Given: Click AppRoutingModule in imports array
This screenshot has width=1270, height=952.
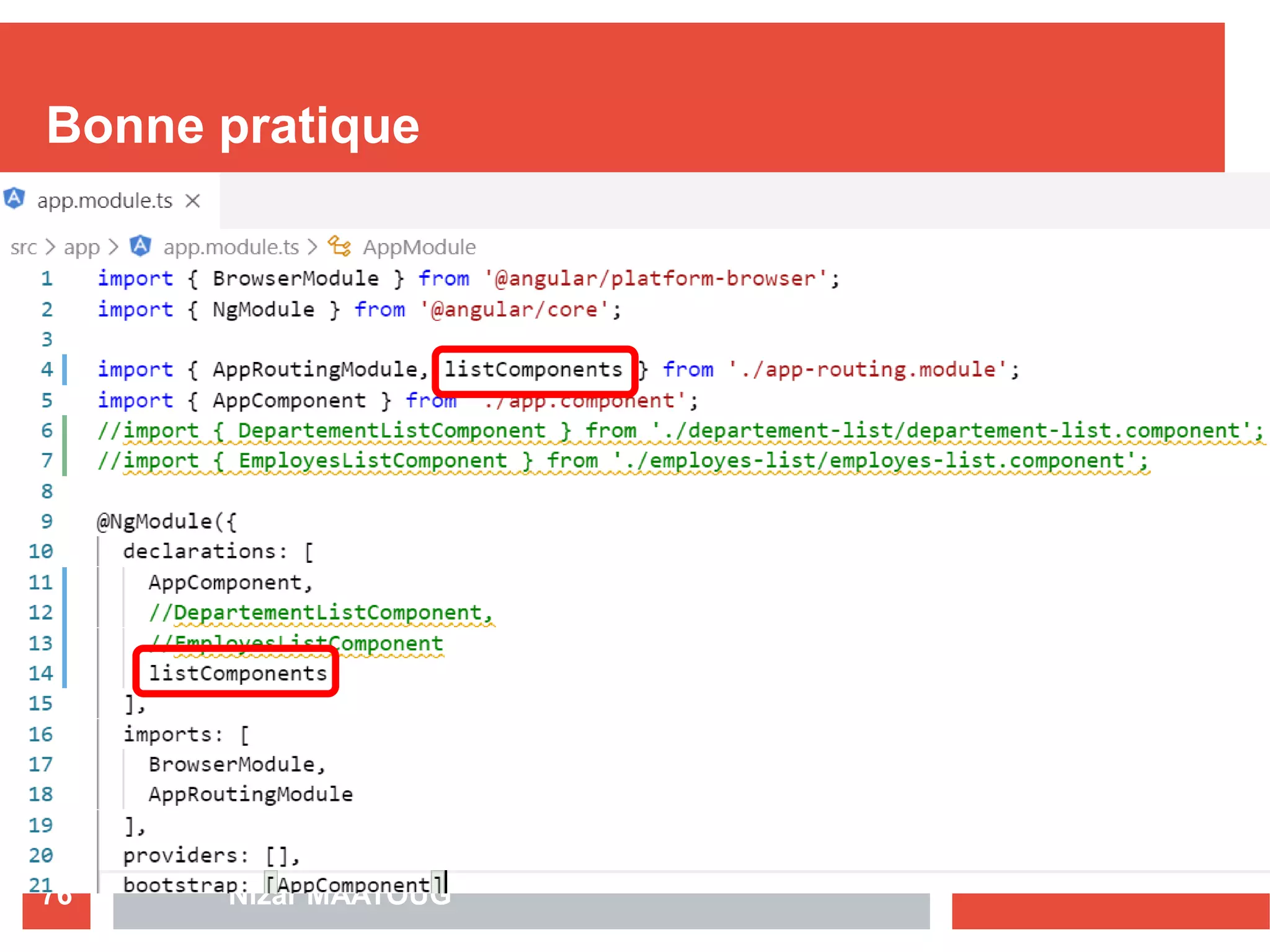Looking at the screenshot, I should point(251,794).
